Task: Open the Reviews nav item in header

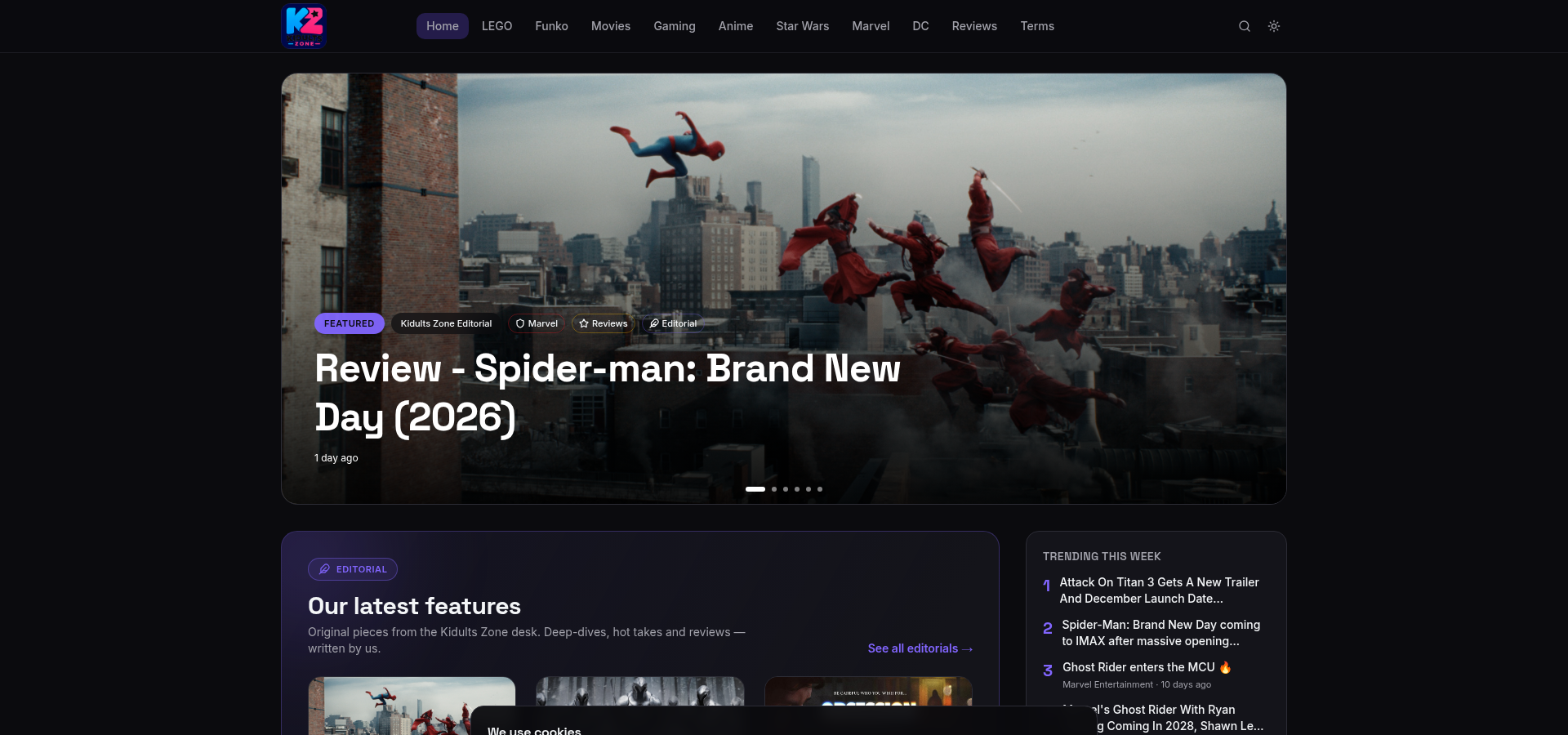Action: [974, 26]
